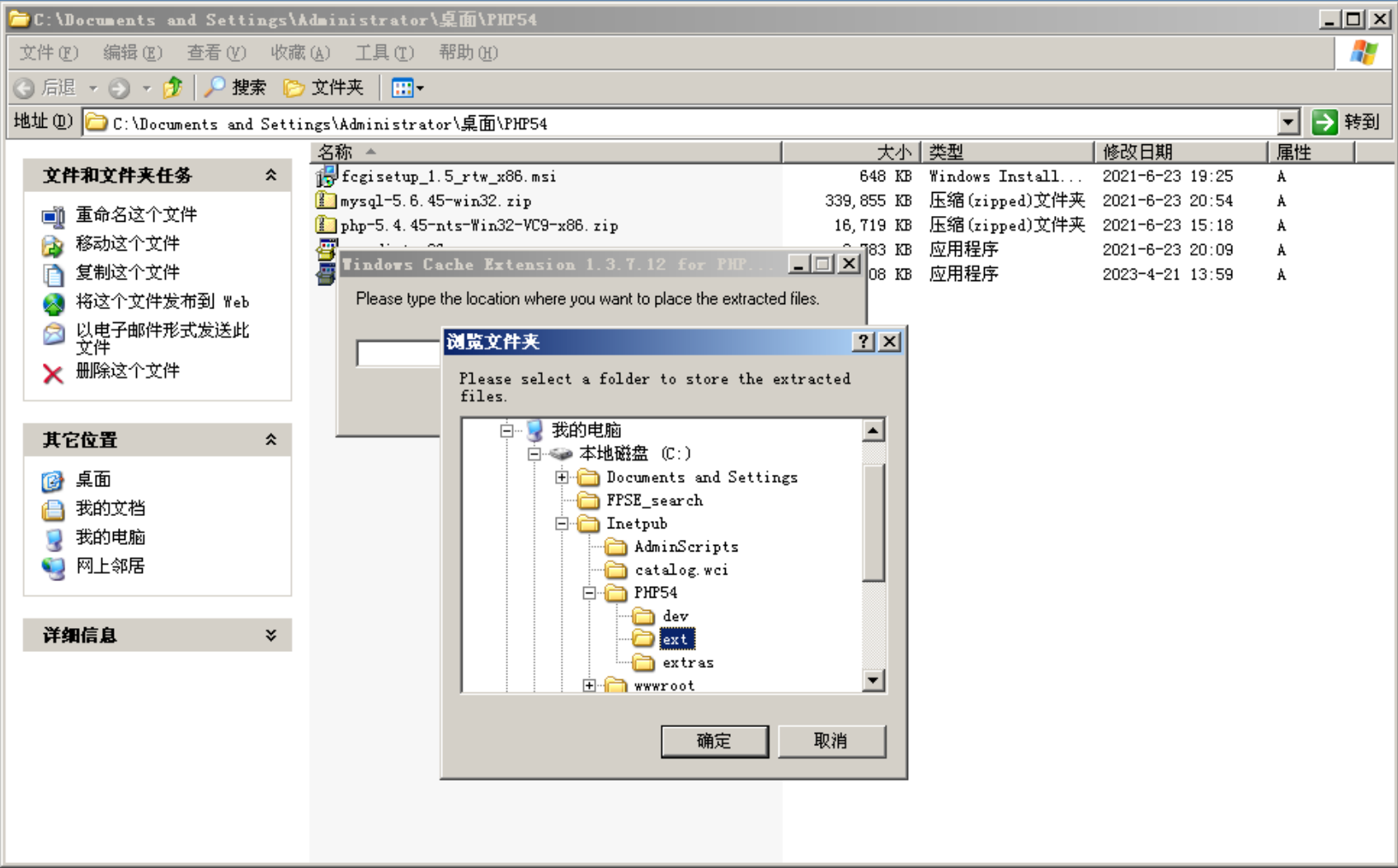Select fcgisetup_1.5_rtw_x86.msi file icon
1398x868 pixels.
(x=326, y=176)
